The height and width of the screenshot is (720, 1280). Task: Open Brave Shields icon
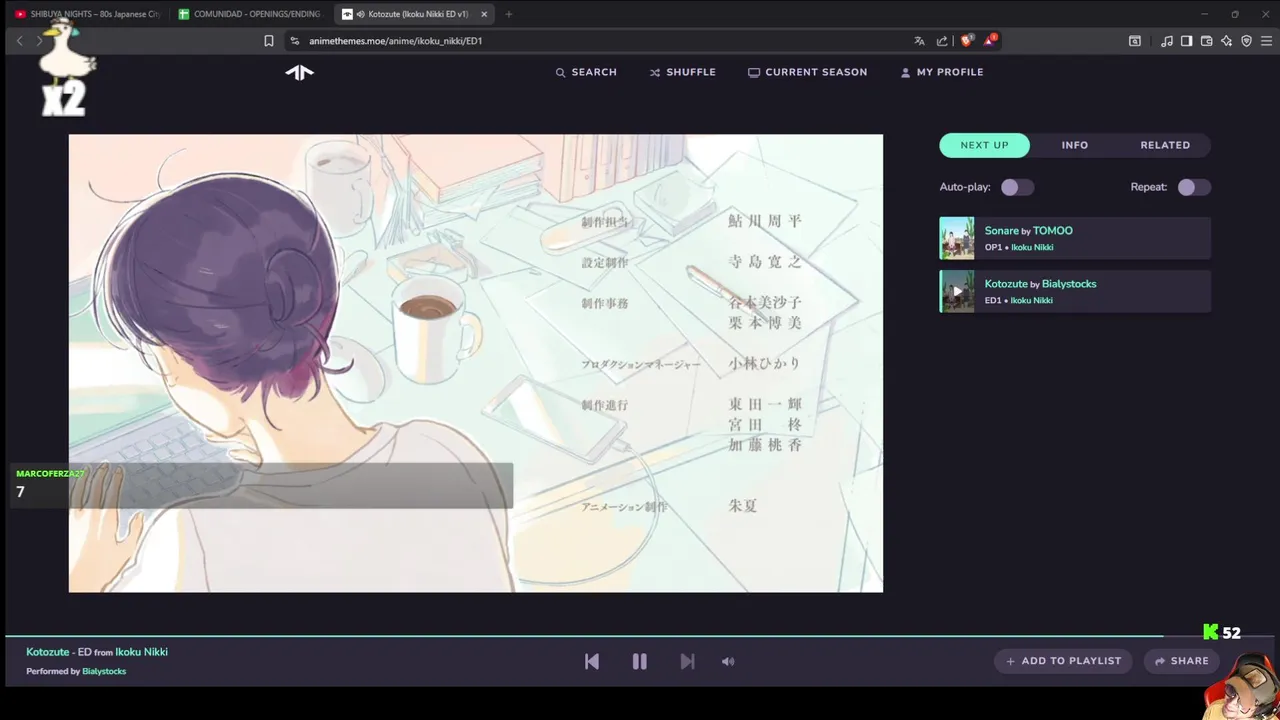pyautogui.click(x=966, y=41)
